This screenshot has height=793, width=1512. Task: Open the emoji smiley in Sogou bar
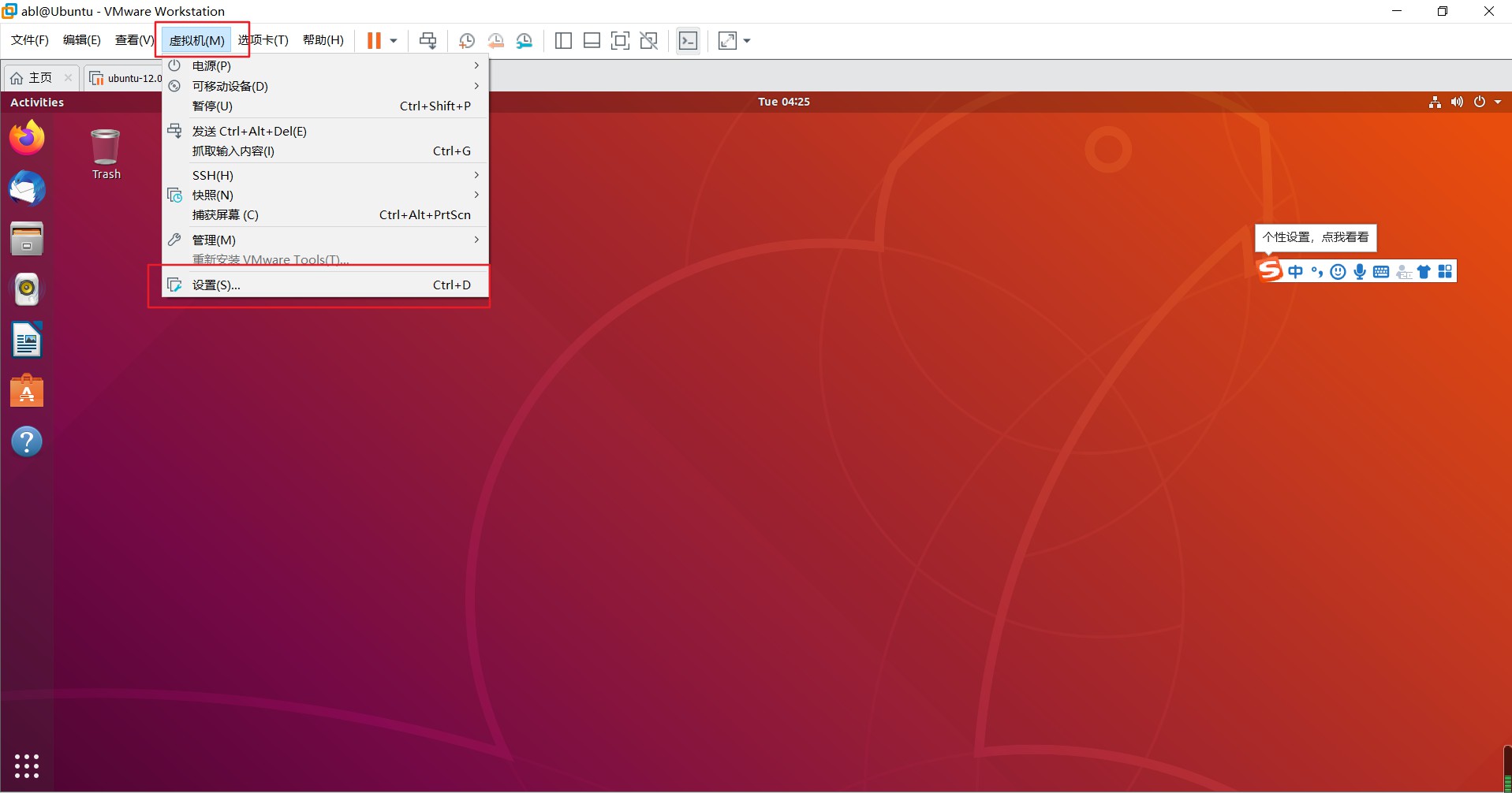click(x=1338, y=272)
